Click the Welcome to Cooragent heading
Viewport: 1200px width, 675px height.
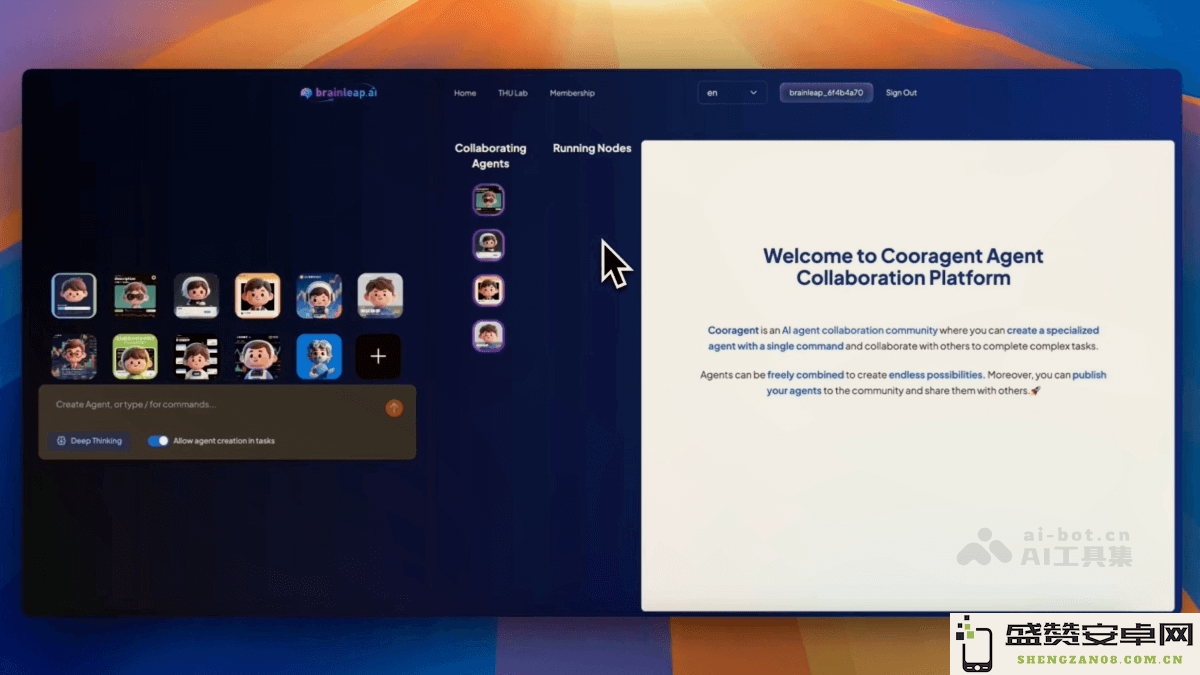[903, 267]
